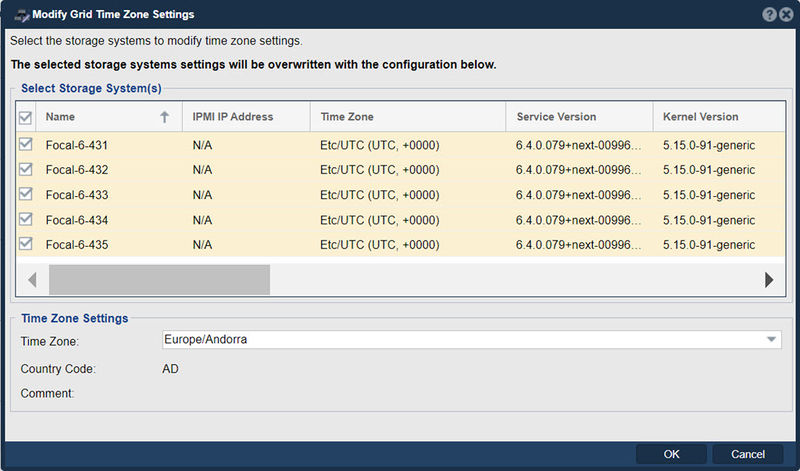Uncheck the Focal-6-433 checkbox

click(x=25, y=194)
